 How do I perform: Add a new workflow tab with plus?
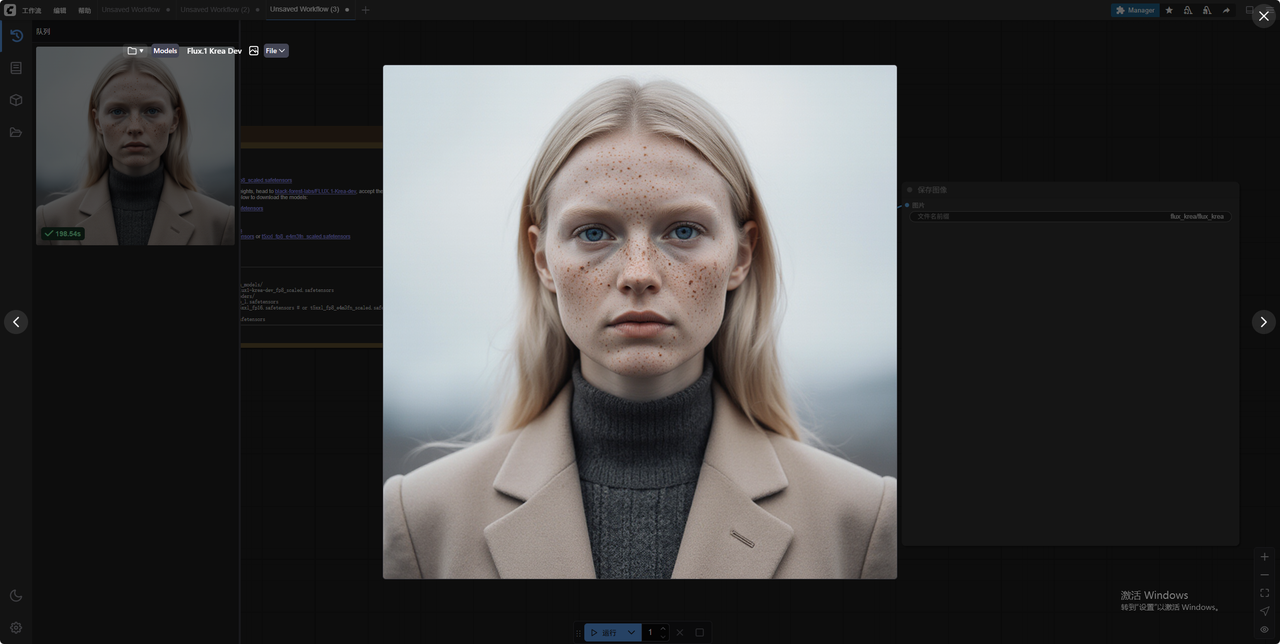365,10
